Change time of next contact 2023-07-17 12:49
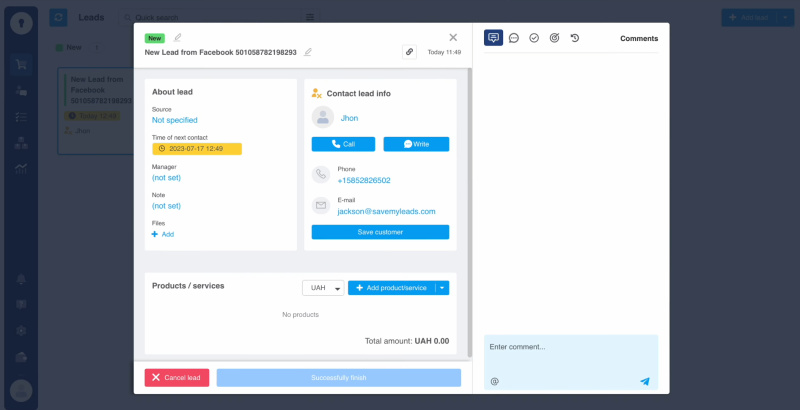 point(197,149)
